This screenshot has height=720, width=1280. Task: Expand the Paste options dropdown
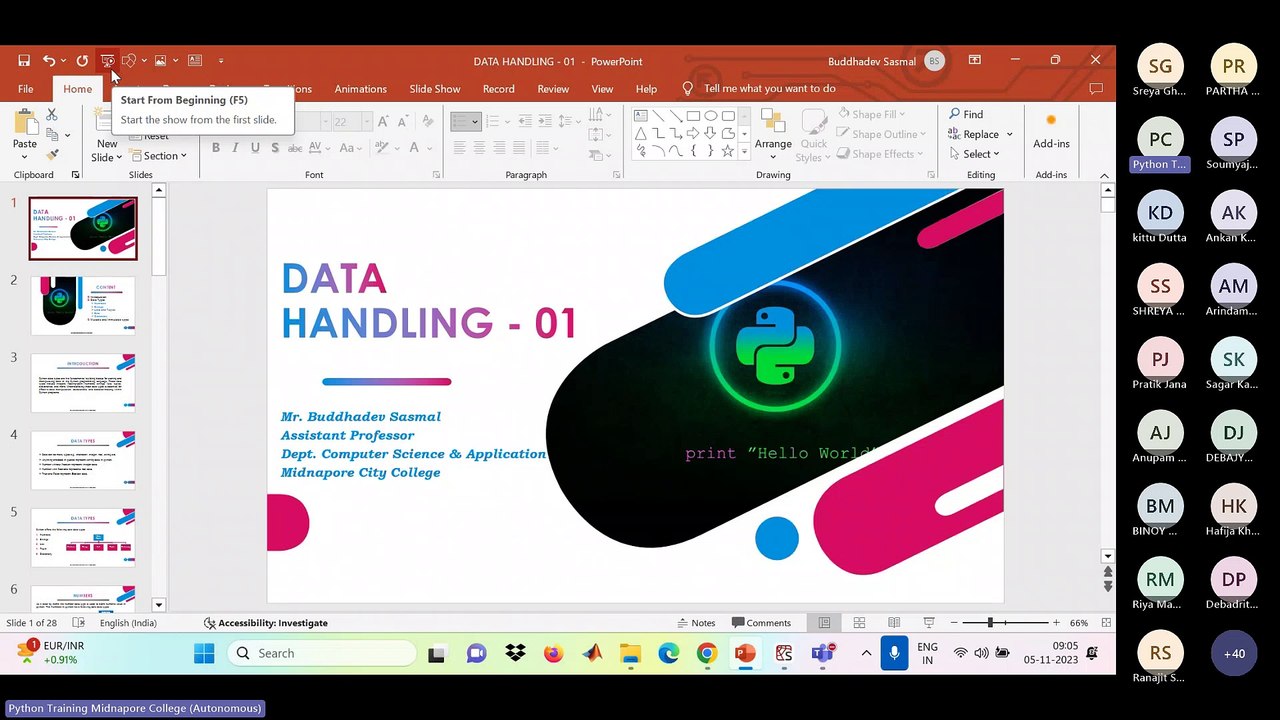click(25, 158)
